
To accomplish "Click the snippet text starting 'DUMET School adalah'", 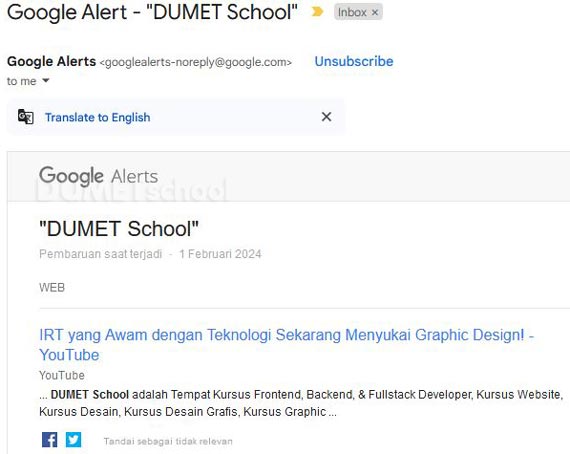I will coord(301,403).
